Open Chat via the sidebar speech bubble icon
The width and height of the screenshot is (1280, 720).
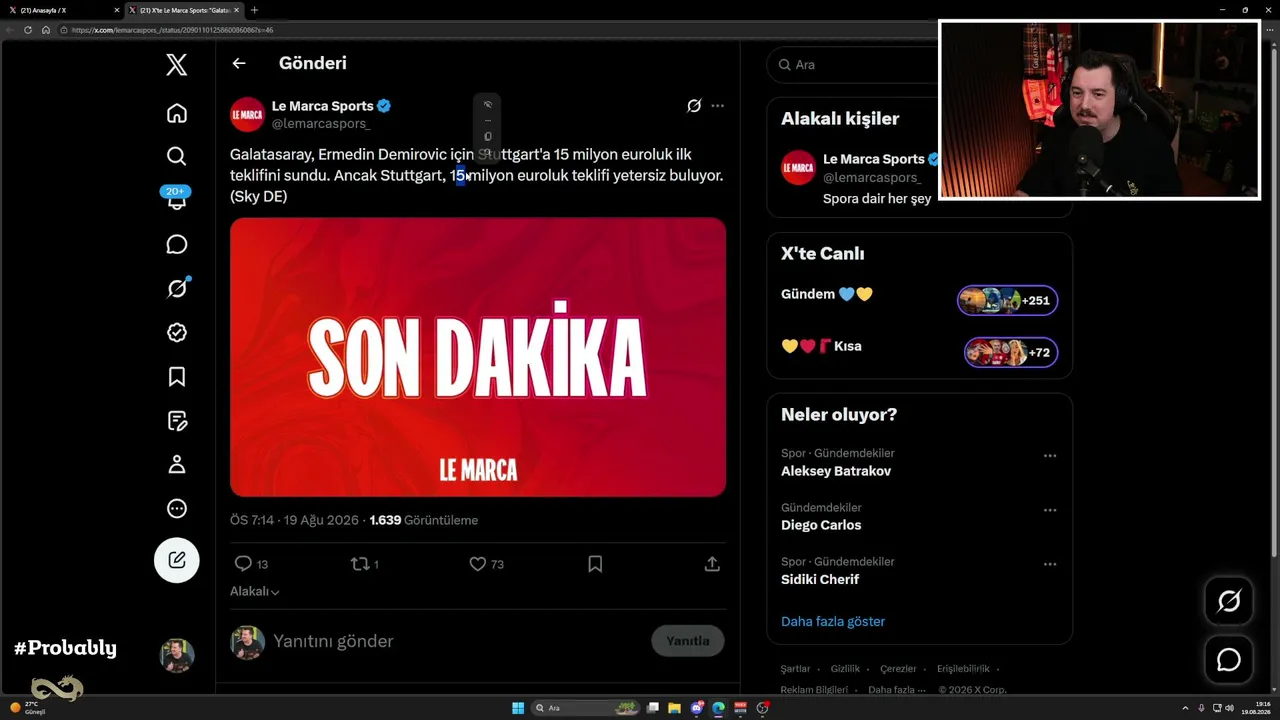tap(177, 245)
